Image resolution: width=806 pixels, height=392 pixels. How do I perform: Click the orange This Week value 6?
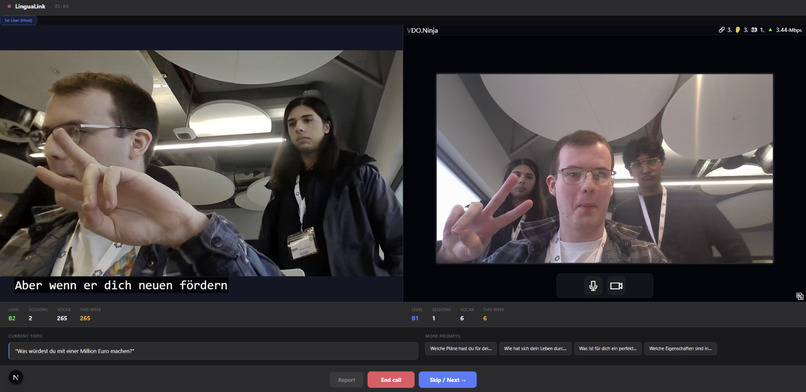point(485,318)
